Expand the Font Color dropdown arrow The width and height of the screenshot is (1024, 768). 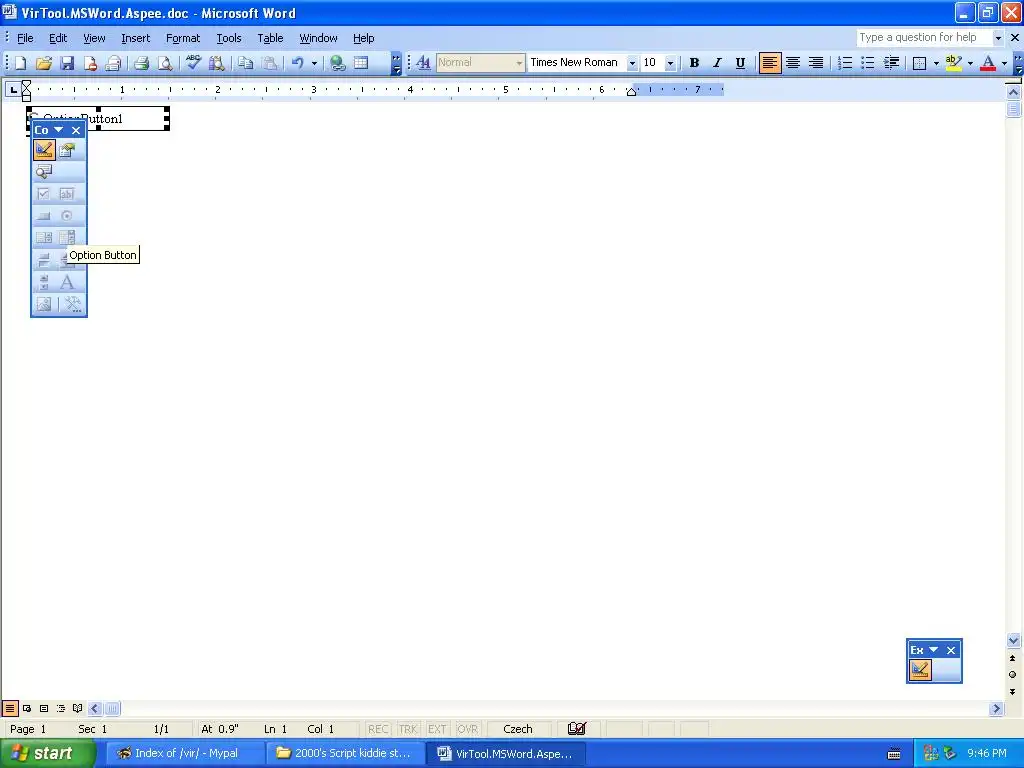click(1004, 63)
